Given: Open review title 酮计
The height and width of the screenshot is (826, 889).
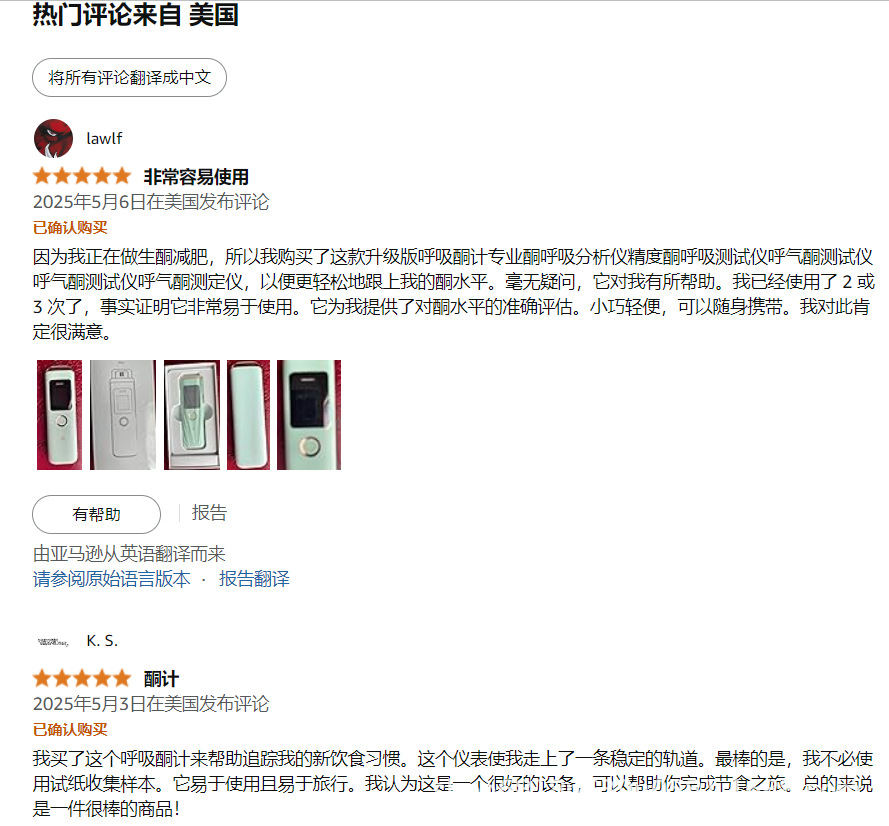Looking at the screenshot, I should click(x=161, y=679).
